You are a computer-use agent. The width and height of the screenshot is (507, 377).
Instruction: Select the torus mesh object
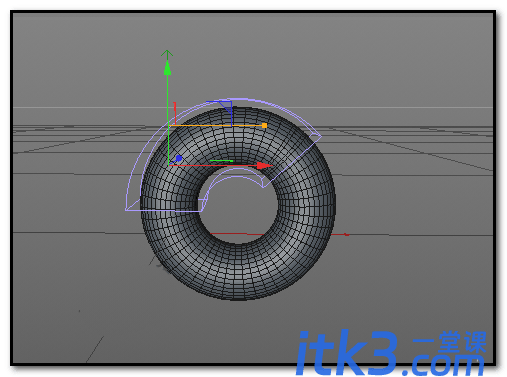238,203
